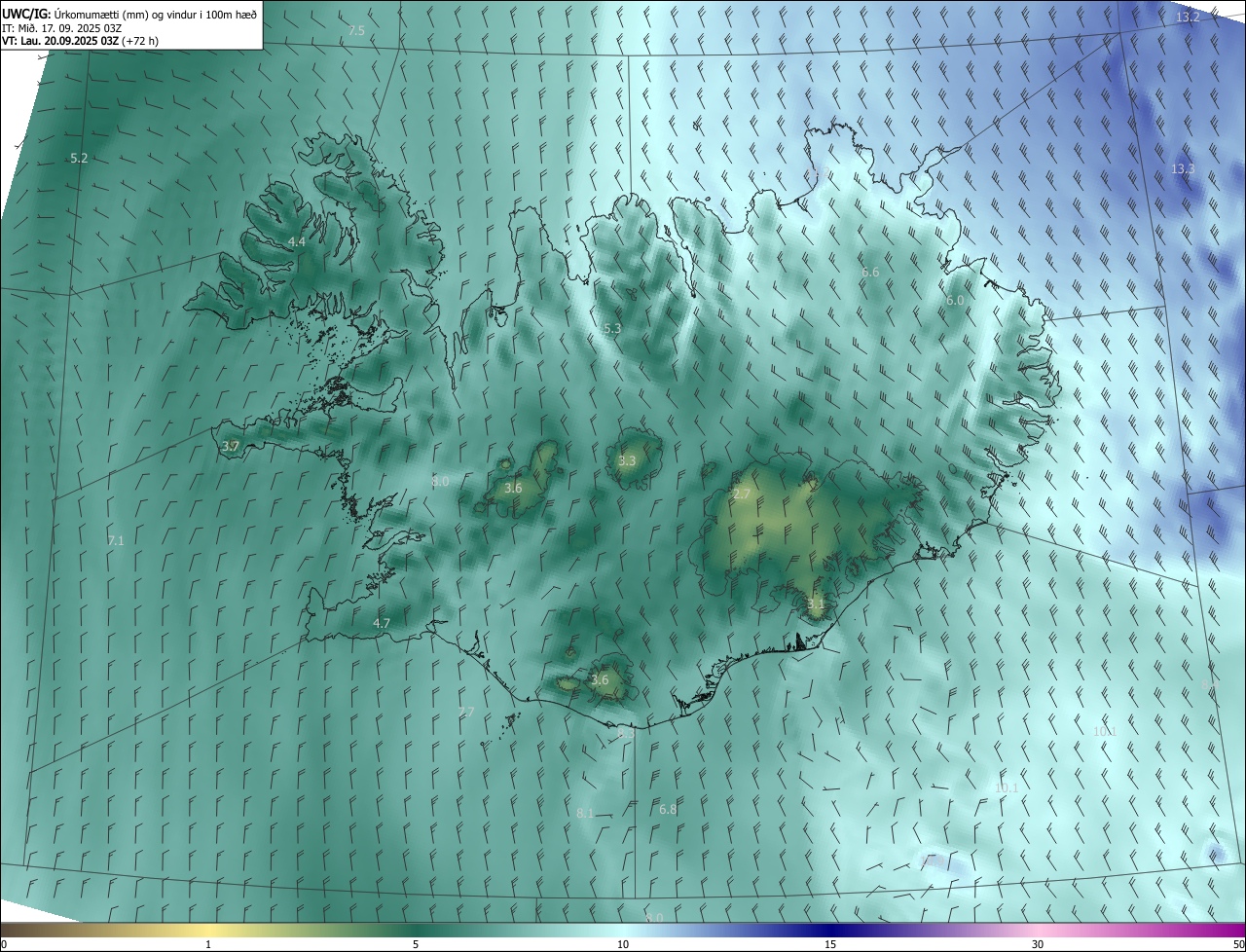Click the 7.5 value on the map

[x=356, y=31]
